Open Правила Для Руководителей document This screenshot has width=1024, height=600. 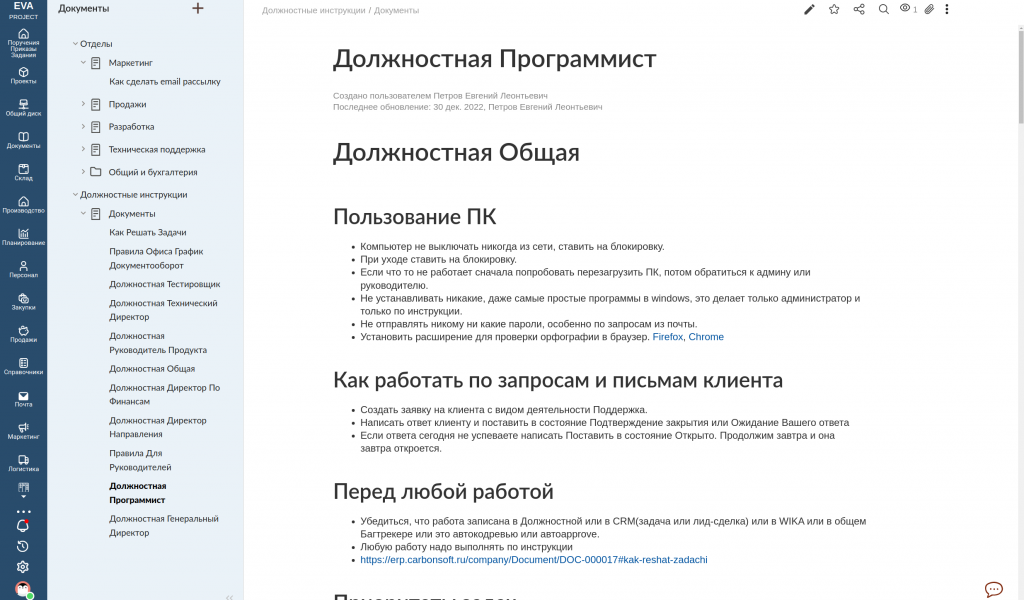click(140, 460)
